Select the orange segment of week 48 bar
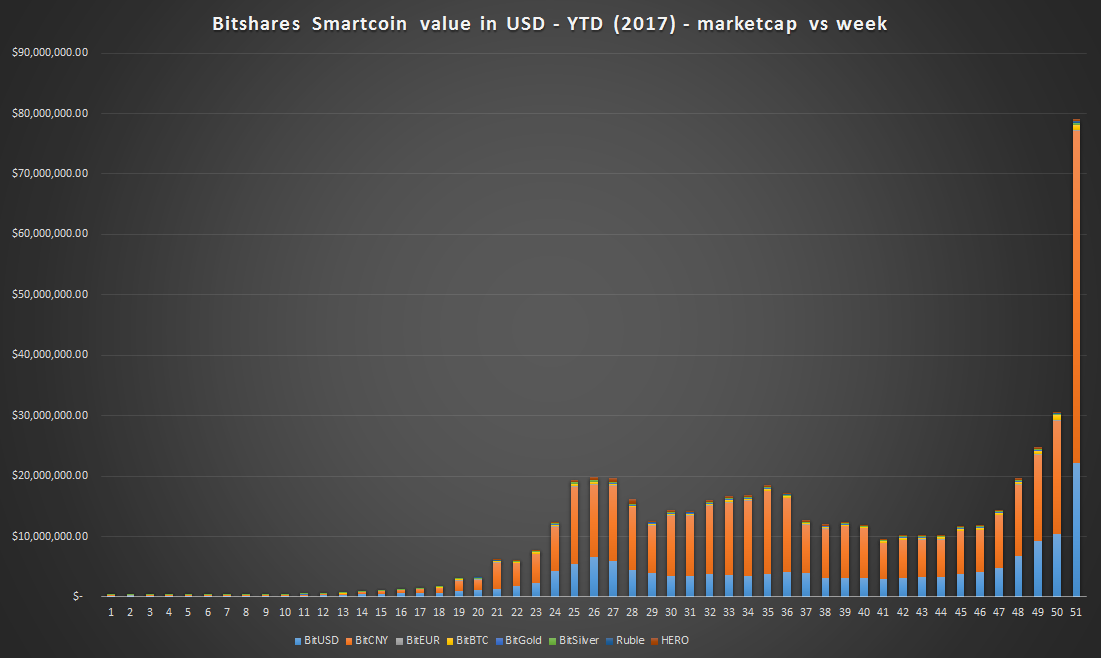Image resolution: width=1101 pixels, height=658 pixels. (1018, 520)
